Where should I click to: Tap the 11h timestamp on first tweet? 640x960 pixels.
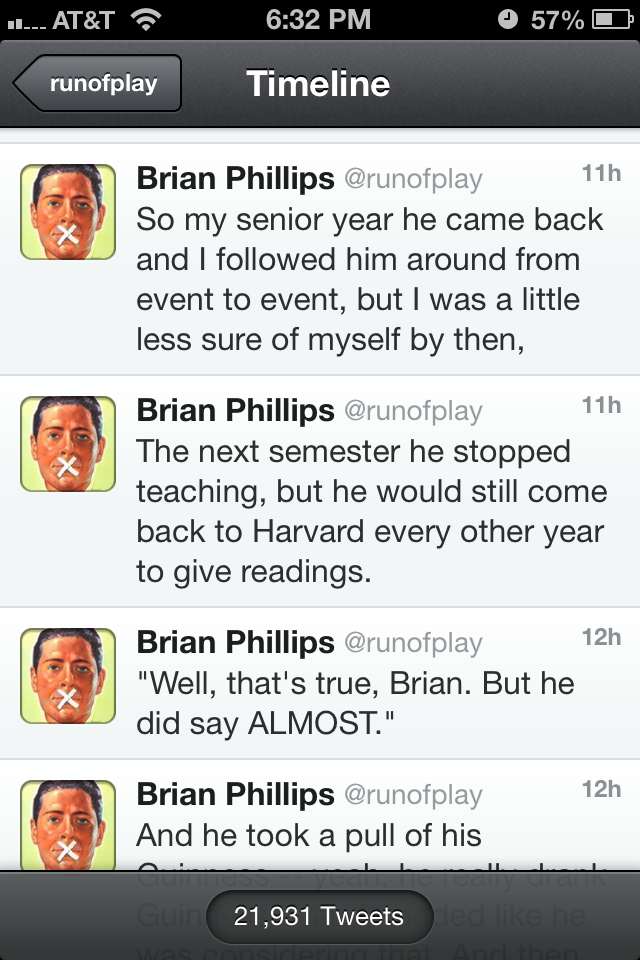601,173
